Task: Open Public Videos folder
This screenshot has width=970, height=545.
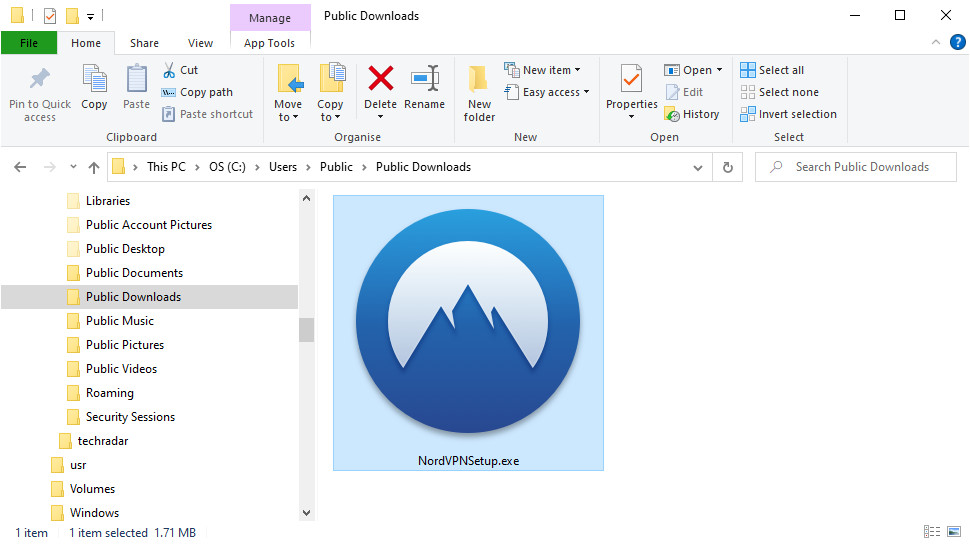Action: [x=121, y=369]
